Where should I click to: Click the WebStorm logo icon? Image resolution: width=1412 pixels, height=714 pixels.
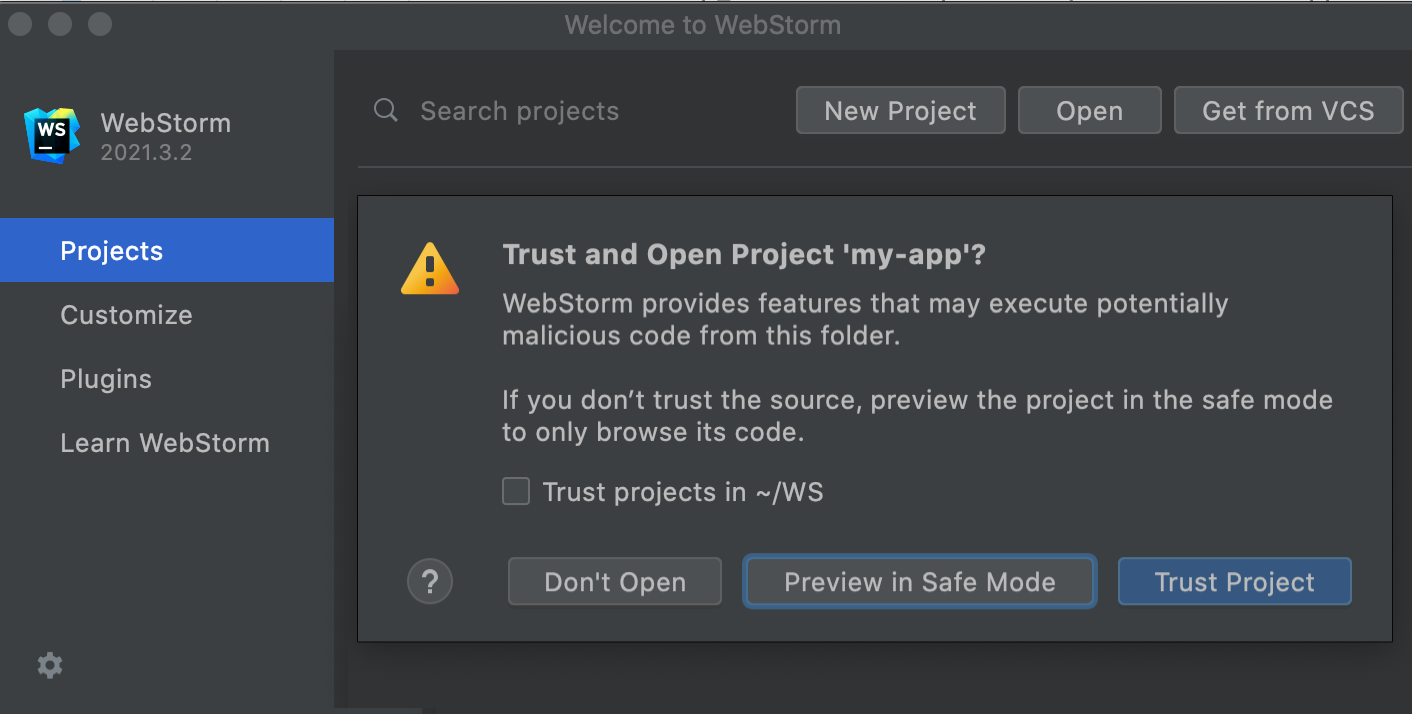click(x=51, y=136)
